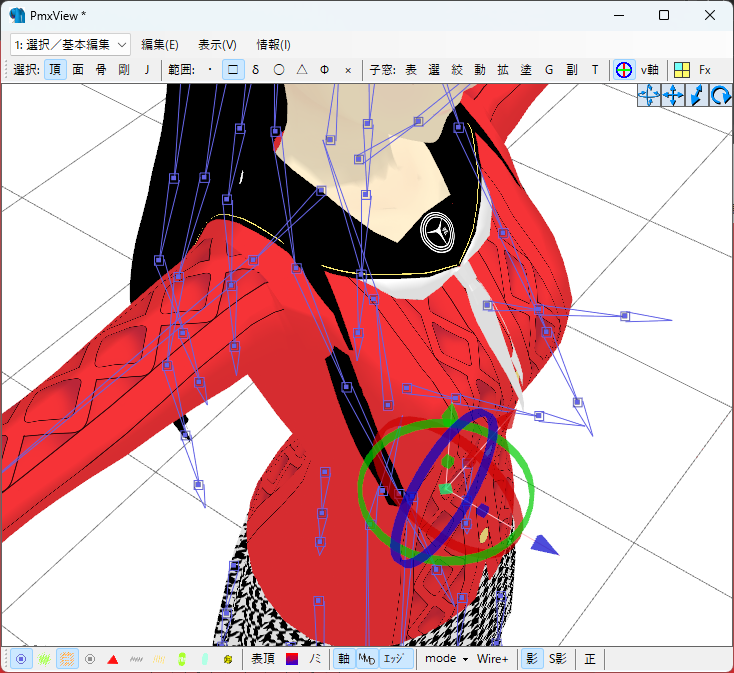Click the Wire+ button
This screenshot has height=673, width=734.
click(x=492, y=659)
